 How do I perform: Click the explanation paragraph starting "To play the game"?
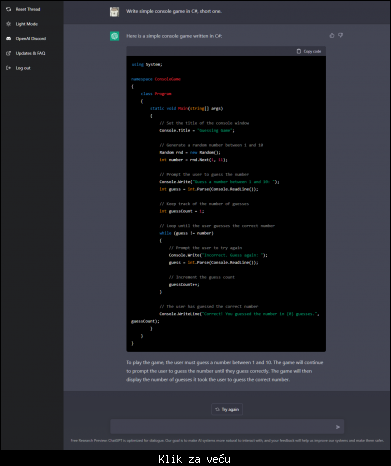(225, 371)
